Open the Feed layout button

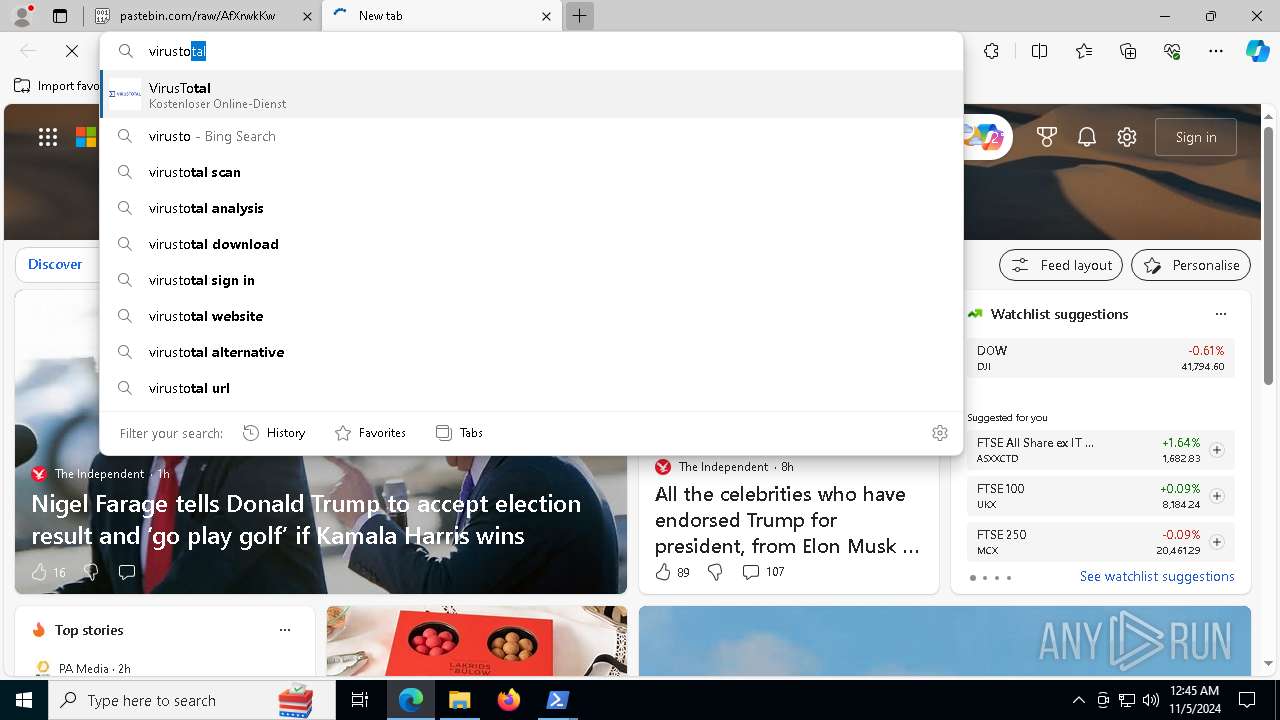tap(1061, 265)
